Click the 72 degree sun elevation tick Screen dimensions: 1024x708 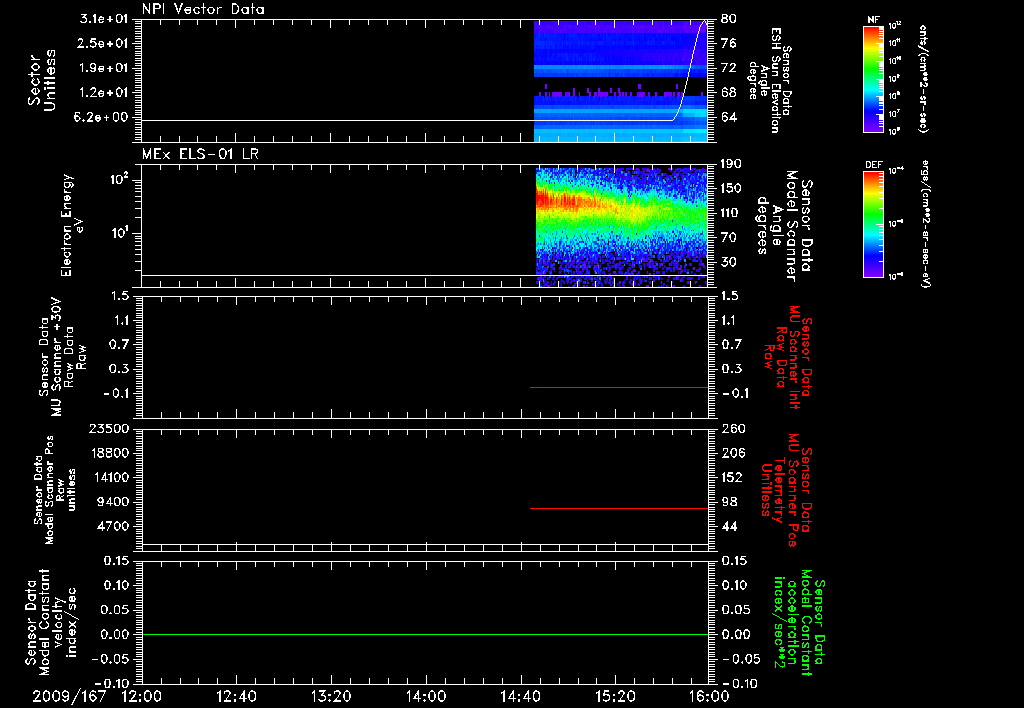(729, 68)
